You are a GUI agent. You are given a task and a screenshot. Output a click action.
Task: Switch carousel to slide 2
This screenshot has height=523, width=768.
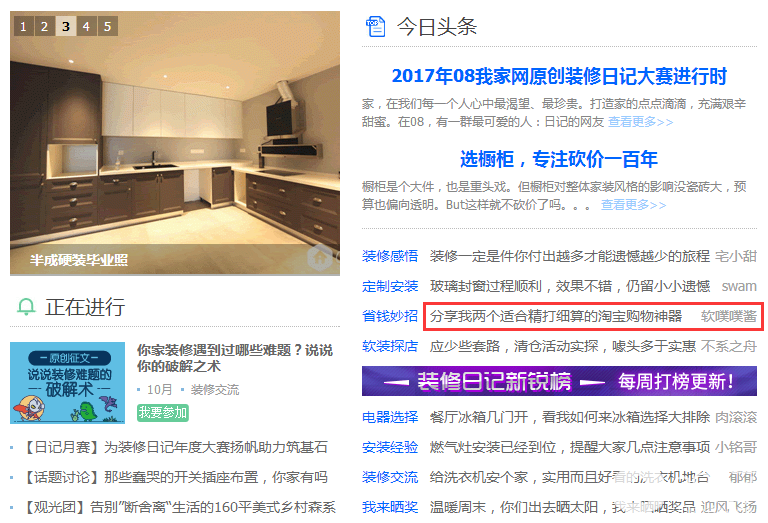pyautogui.click(x=44, y=26)
